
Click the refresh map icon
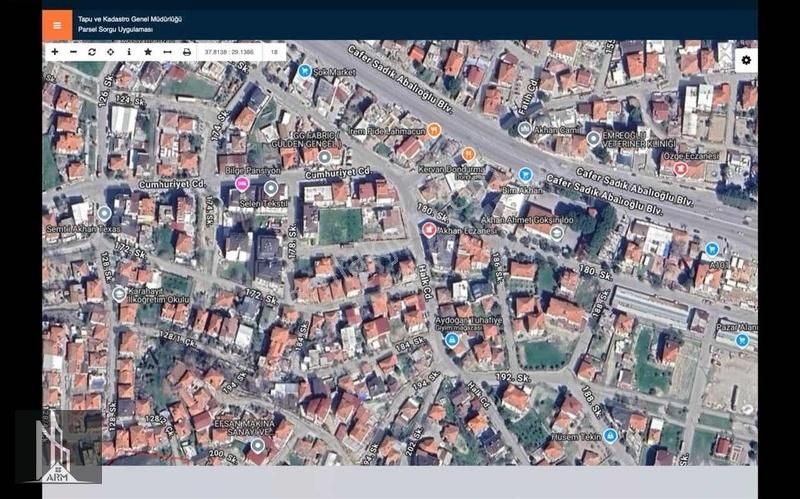pos(92,52)
